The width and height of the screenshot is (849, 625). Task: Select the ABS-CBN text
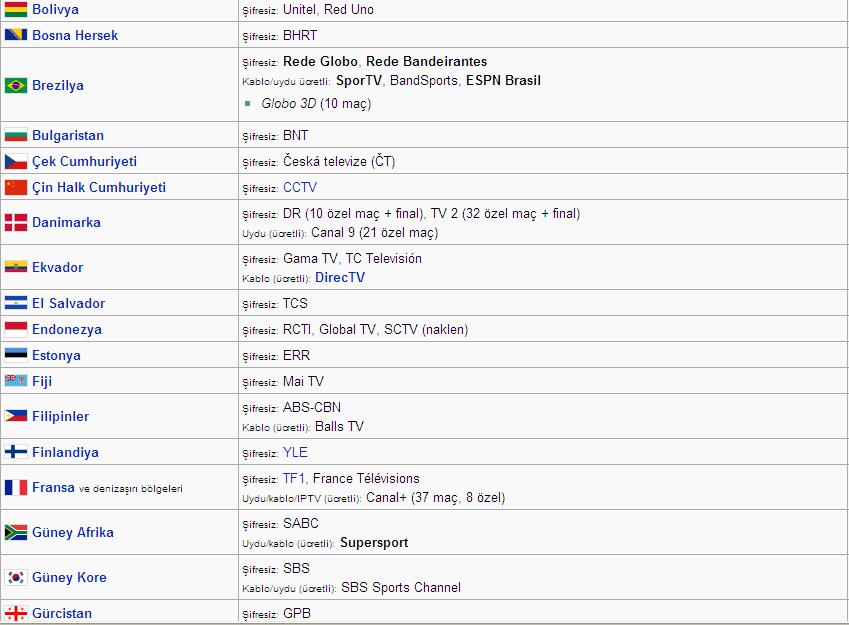click(x=312, y=407)
